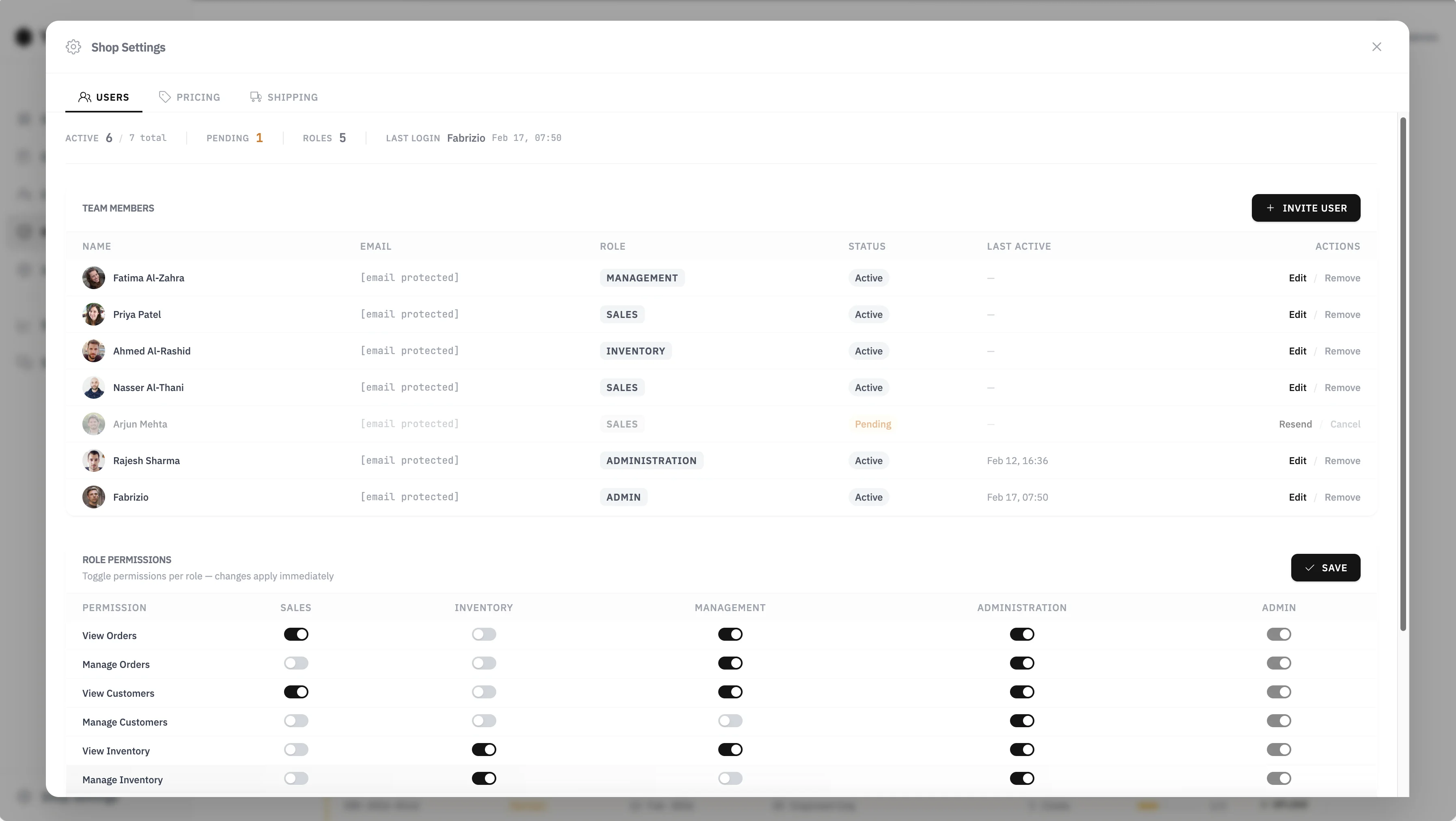Resend invite to Arjun Mehta
Screen dimensions: 1456x821
click(x=1295, y=424)
